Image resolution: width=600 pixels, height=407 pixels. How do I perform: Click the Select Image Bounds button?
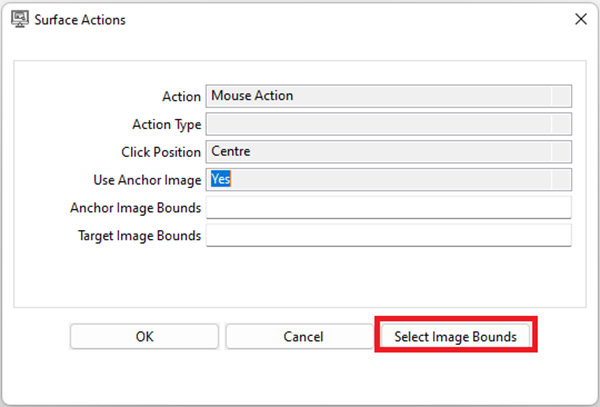pyautogui.click(x=455, y=337)
